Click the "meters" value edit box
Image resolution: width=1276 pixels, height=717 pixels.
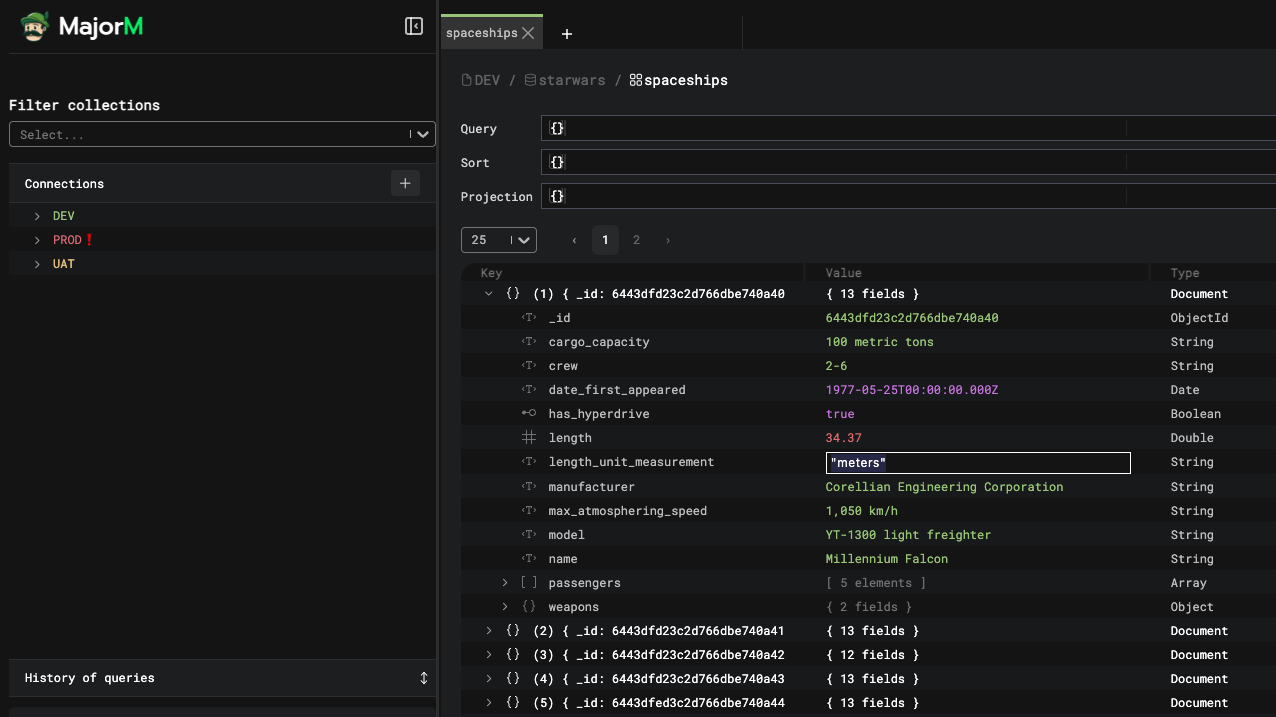pyautogui.click(x=978, y=463)
